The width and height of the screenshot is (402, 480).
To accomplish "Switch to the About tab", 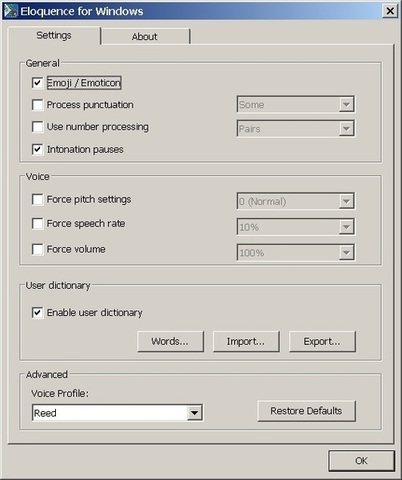I will [145, 36].
